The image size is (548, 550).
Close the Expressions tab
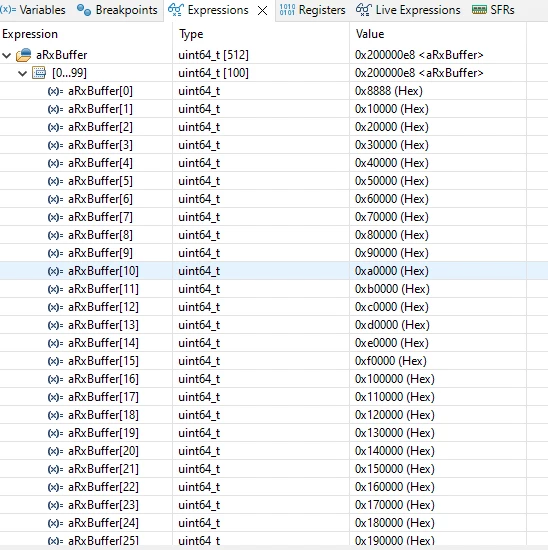tap(262, 11)
